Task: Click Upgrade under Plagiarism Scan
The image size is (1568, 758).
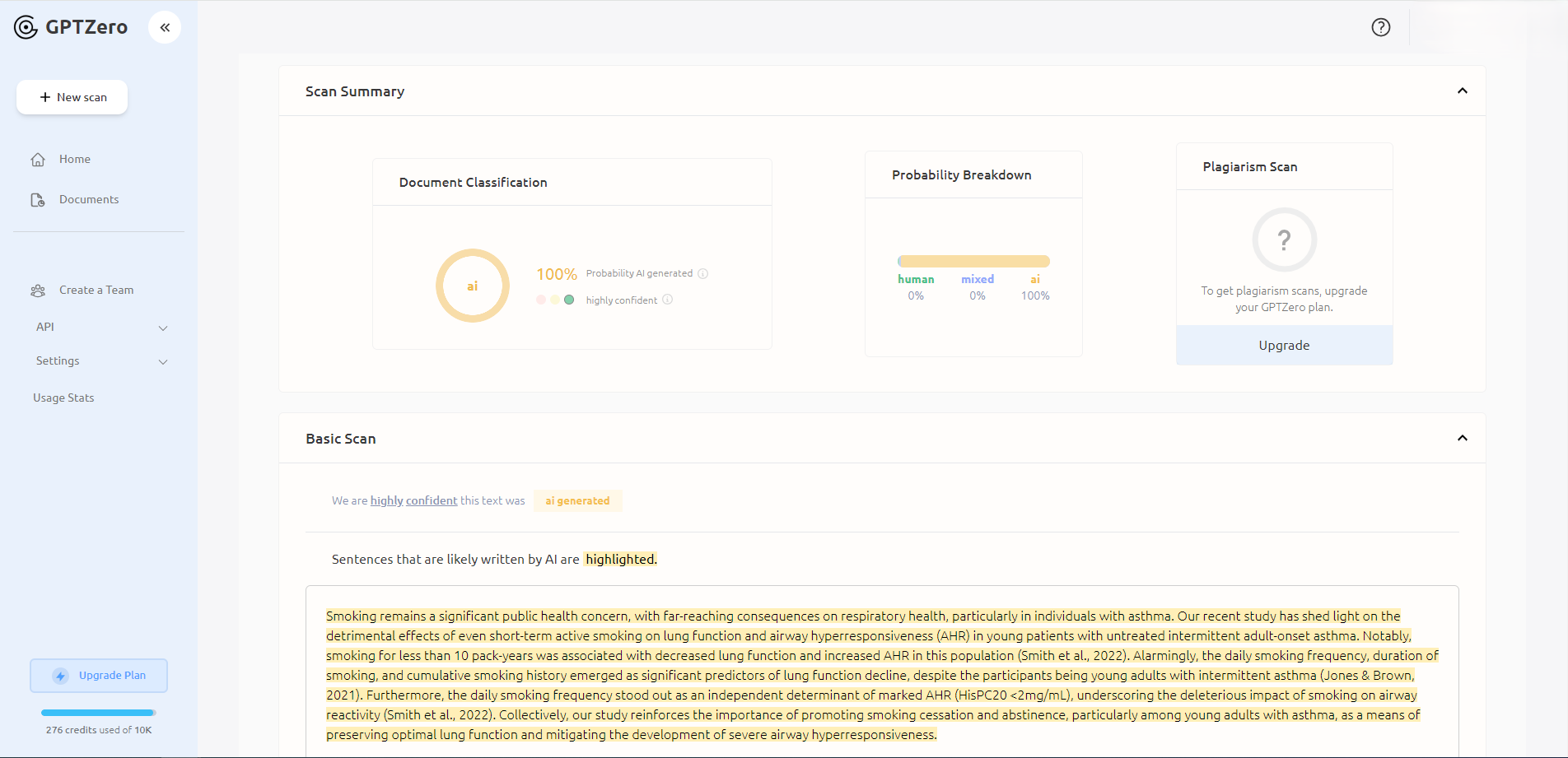Action: pos(1284,345)
